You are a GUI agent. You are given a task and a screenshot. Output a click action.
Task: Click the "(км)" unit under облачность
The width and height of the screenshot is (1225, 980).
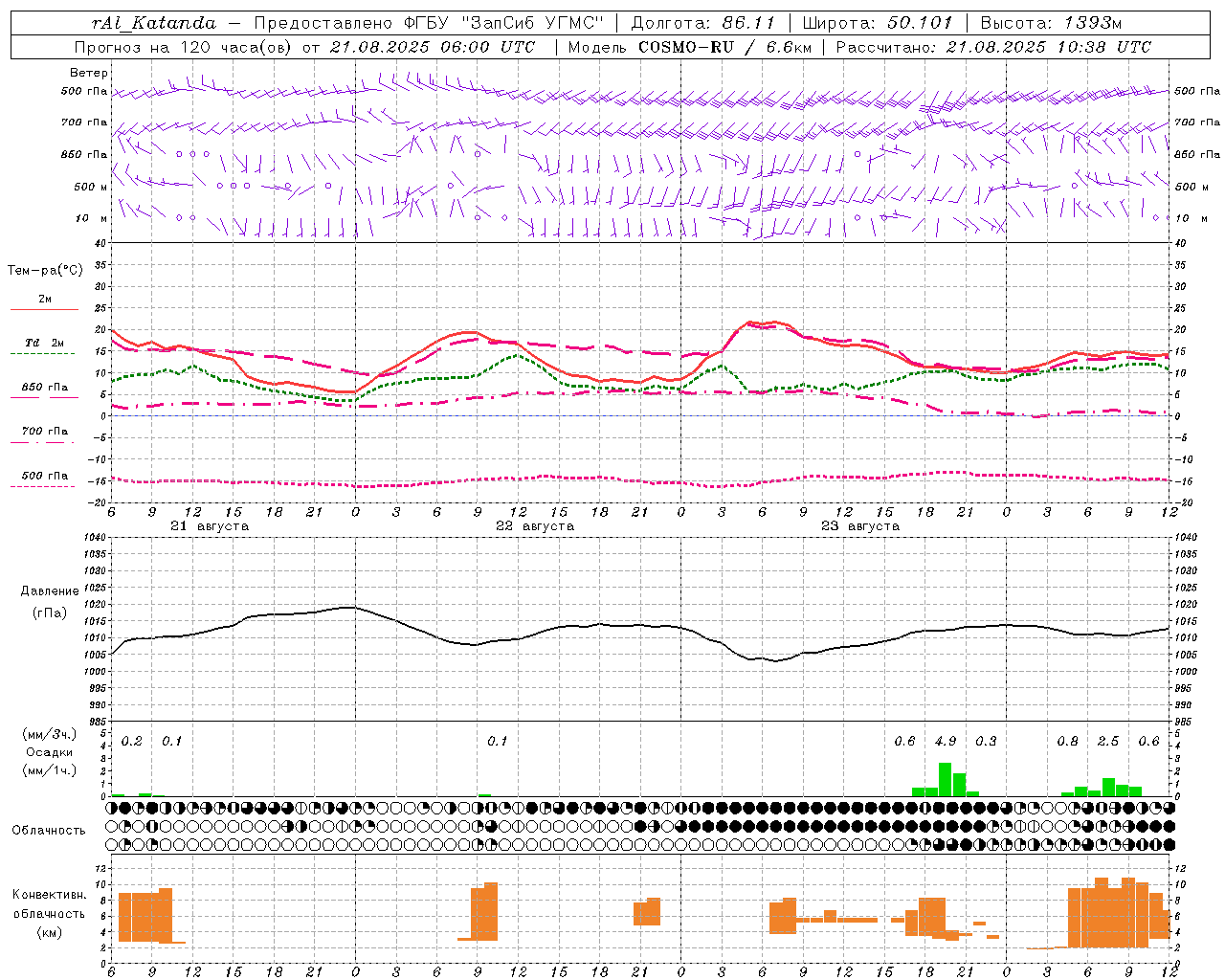(x=50, y=932)
